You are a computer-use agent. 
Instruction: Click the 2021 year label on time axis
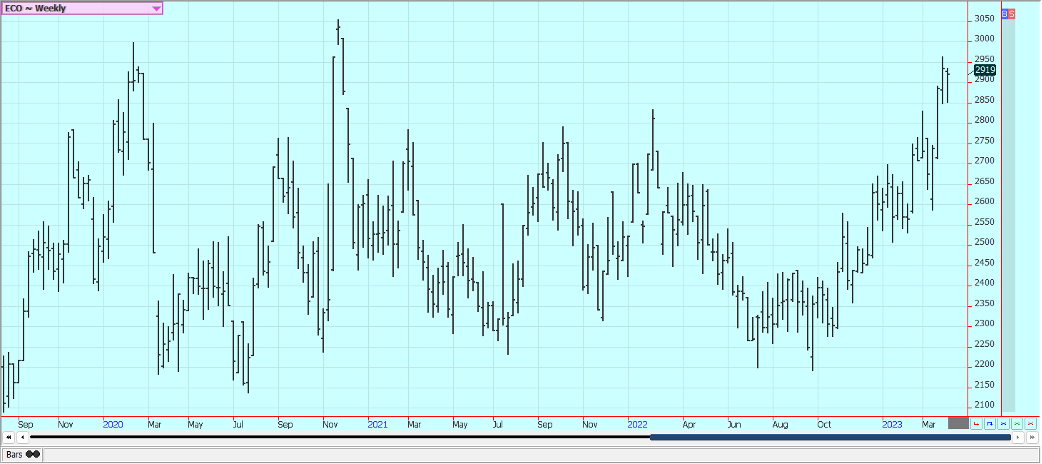377,423
